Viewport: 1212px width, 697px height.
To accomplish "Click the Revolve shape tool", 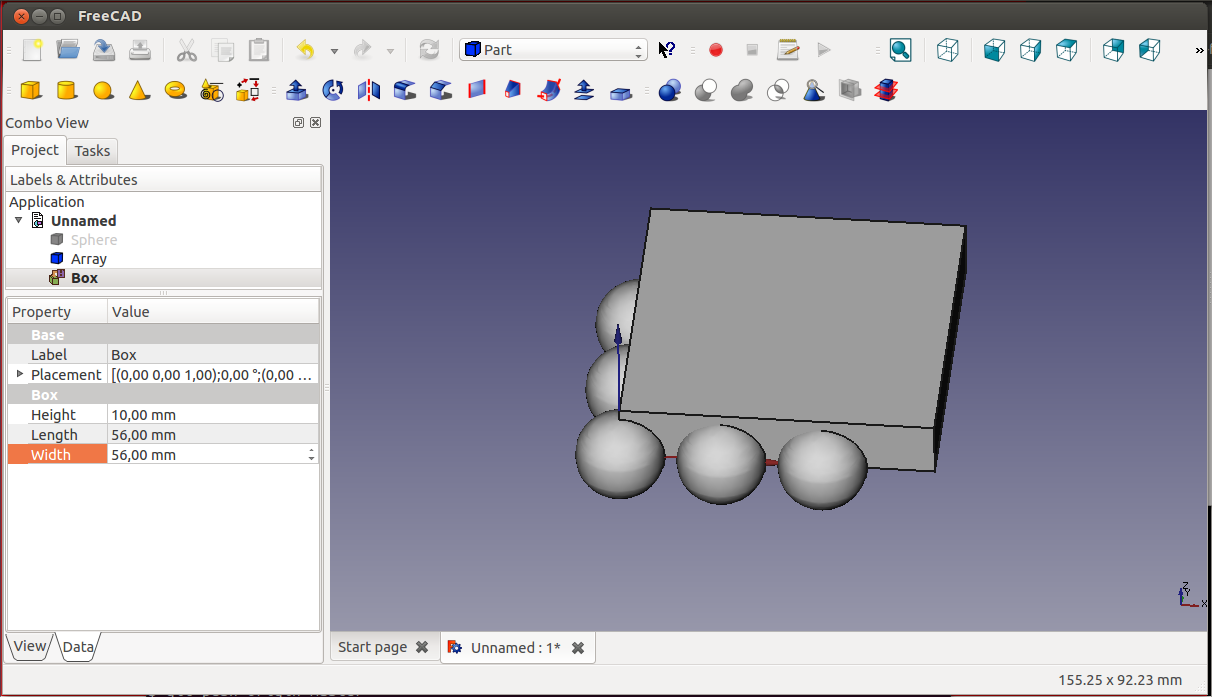I will (333, 91).
